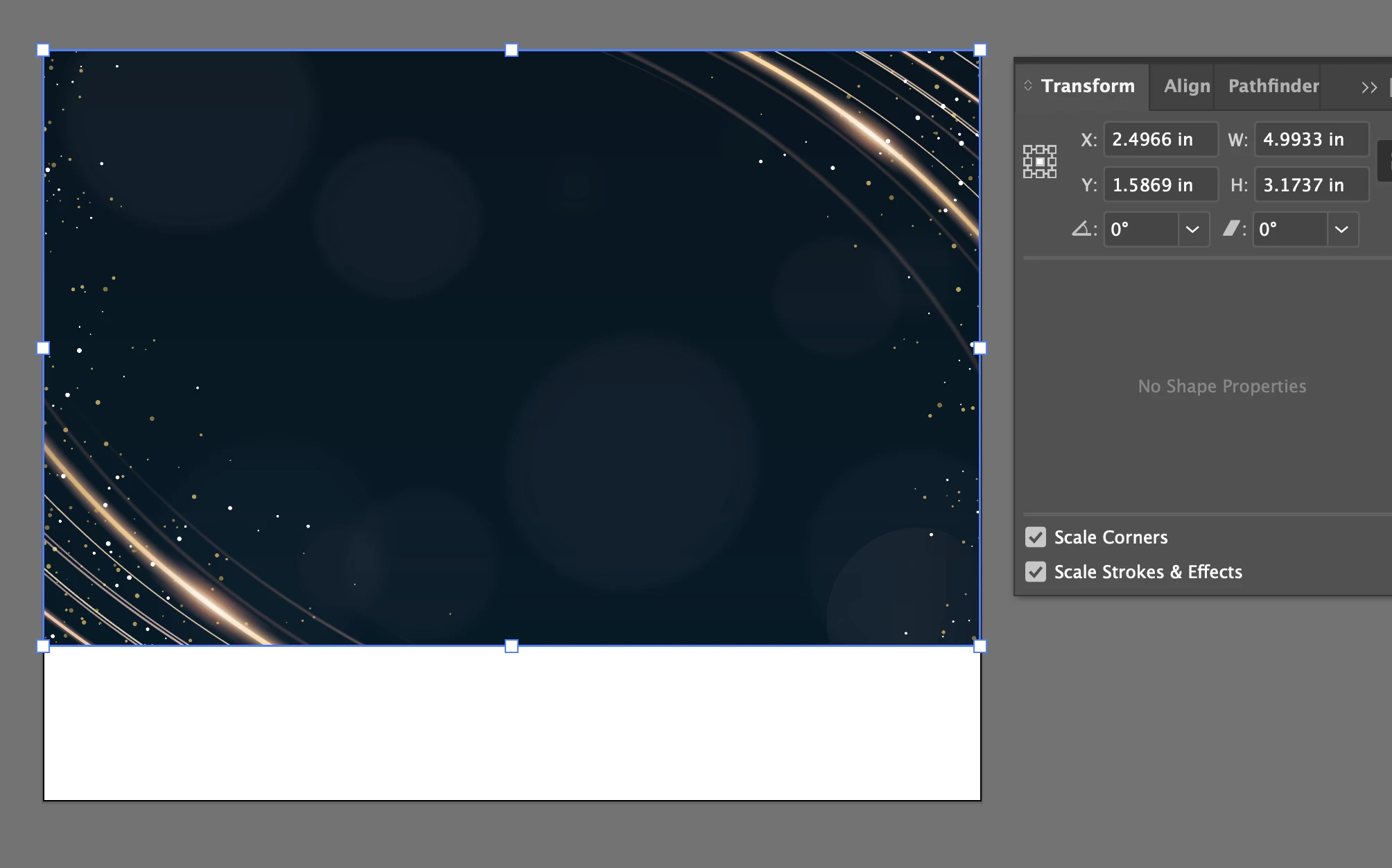Switch to the Pathfinder tab
The height and width of the screenshot is (868, 1392).
[x=1273, y=86]
